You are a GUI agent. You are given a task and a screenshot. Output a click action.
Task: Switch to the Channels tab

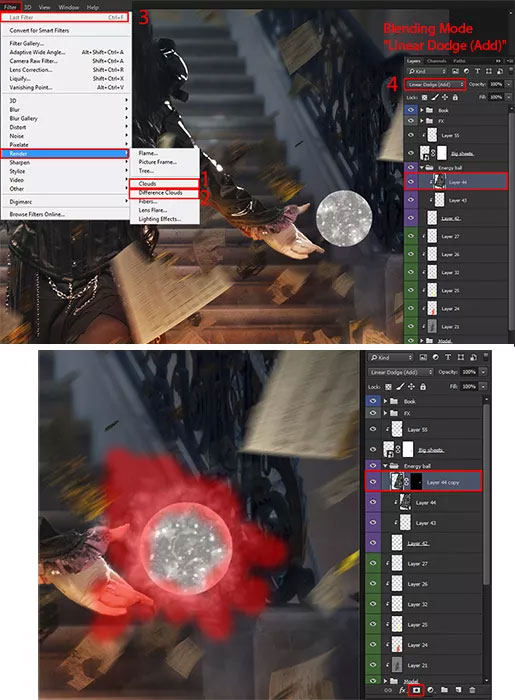[x=436, y=61]
